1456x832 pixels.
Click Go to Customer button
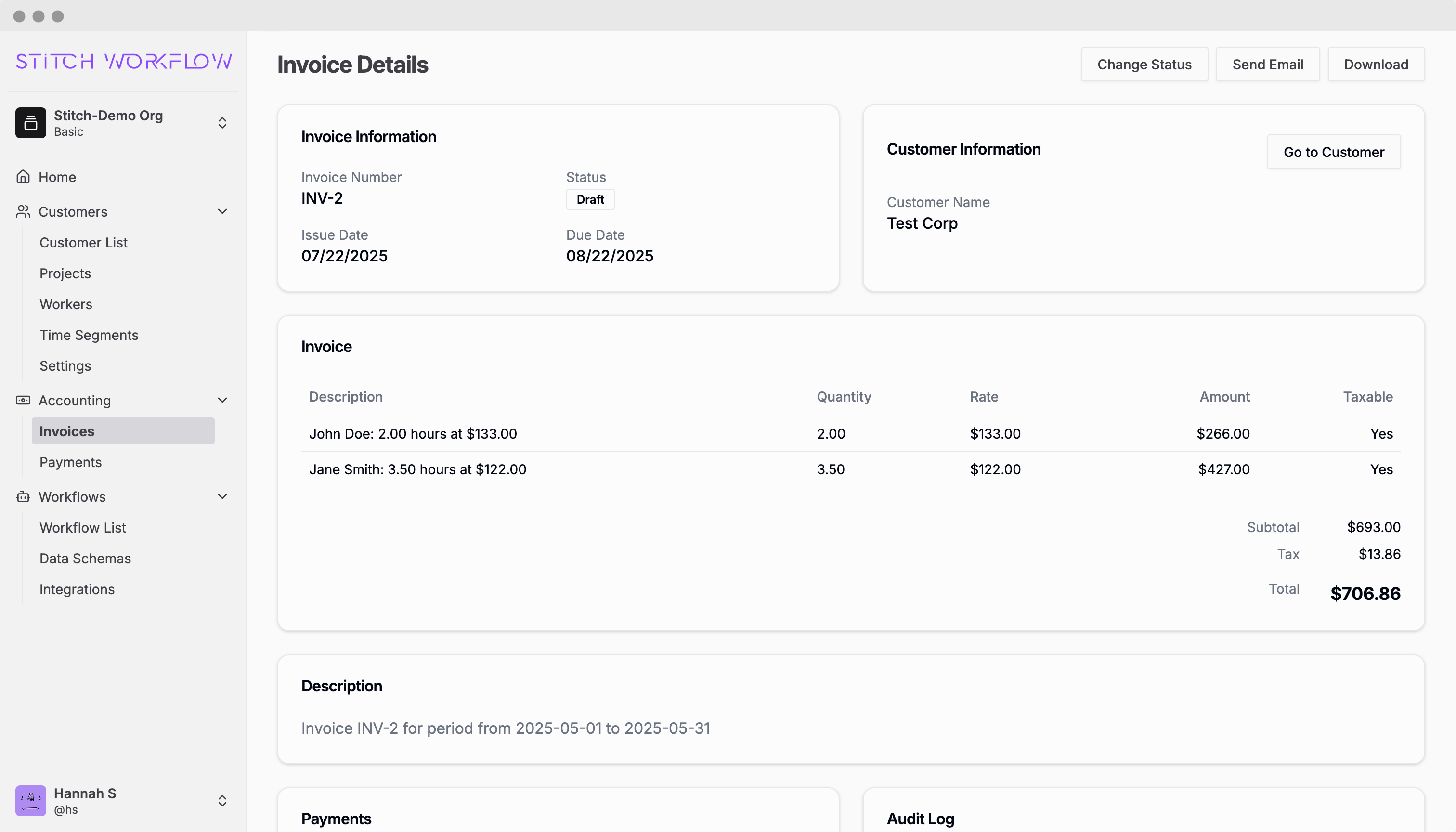click(x=1333, y=152)
